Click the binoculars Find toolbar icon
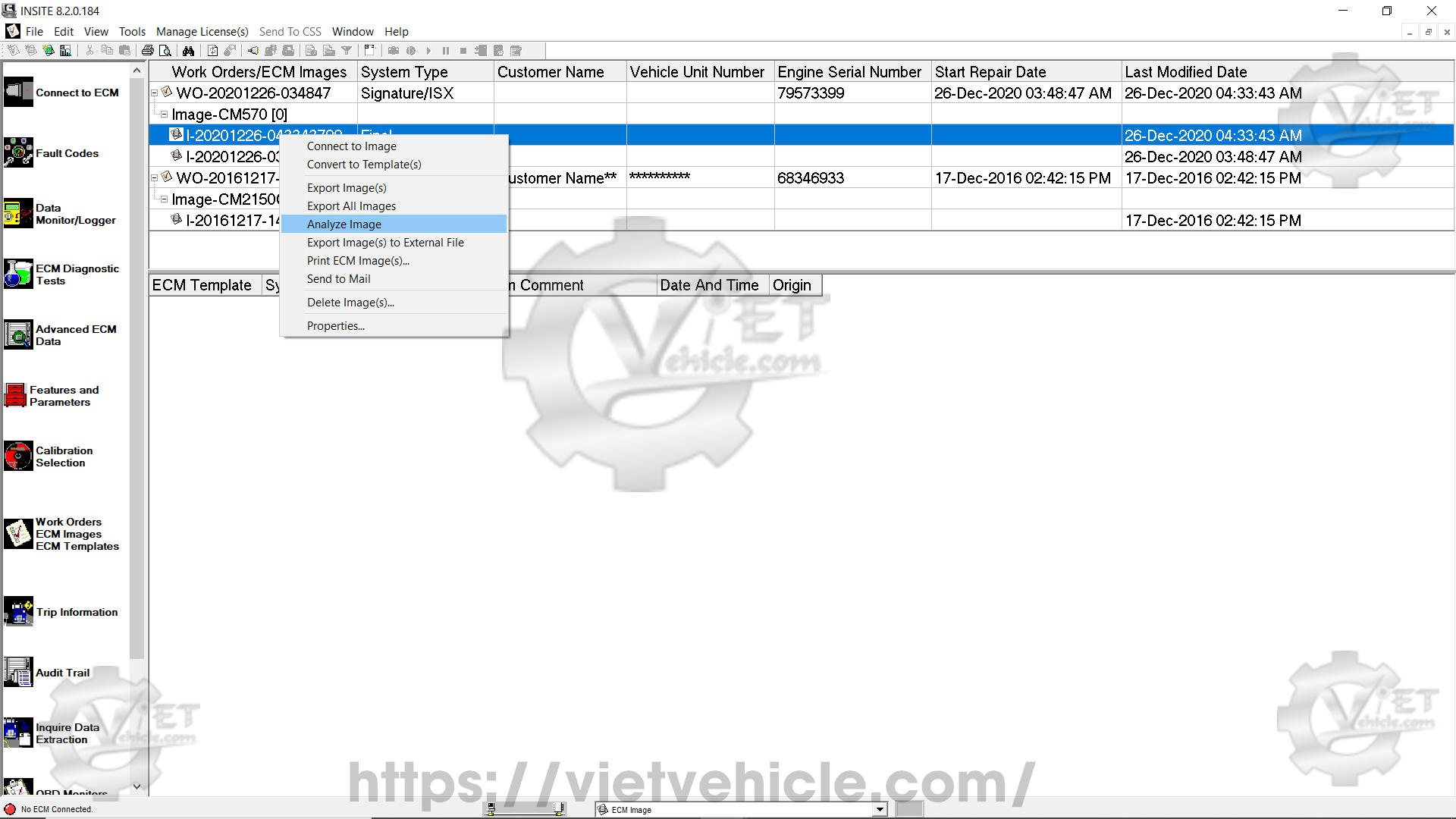The height and width of the screenshot is (819, 1456). (188, 51)
